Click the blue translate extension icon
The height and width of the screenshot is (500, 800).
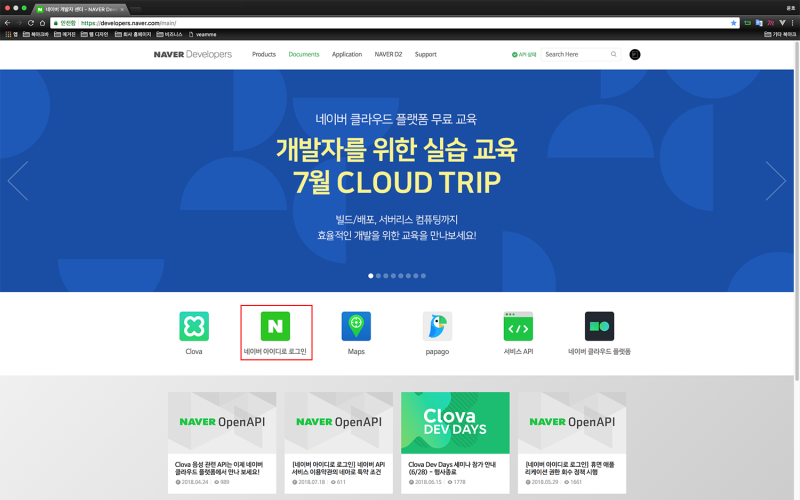[x=759, y=23]
